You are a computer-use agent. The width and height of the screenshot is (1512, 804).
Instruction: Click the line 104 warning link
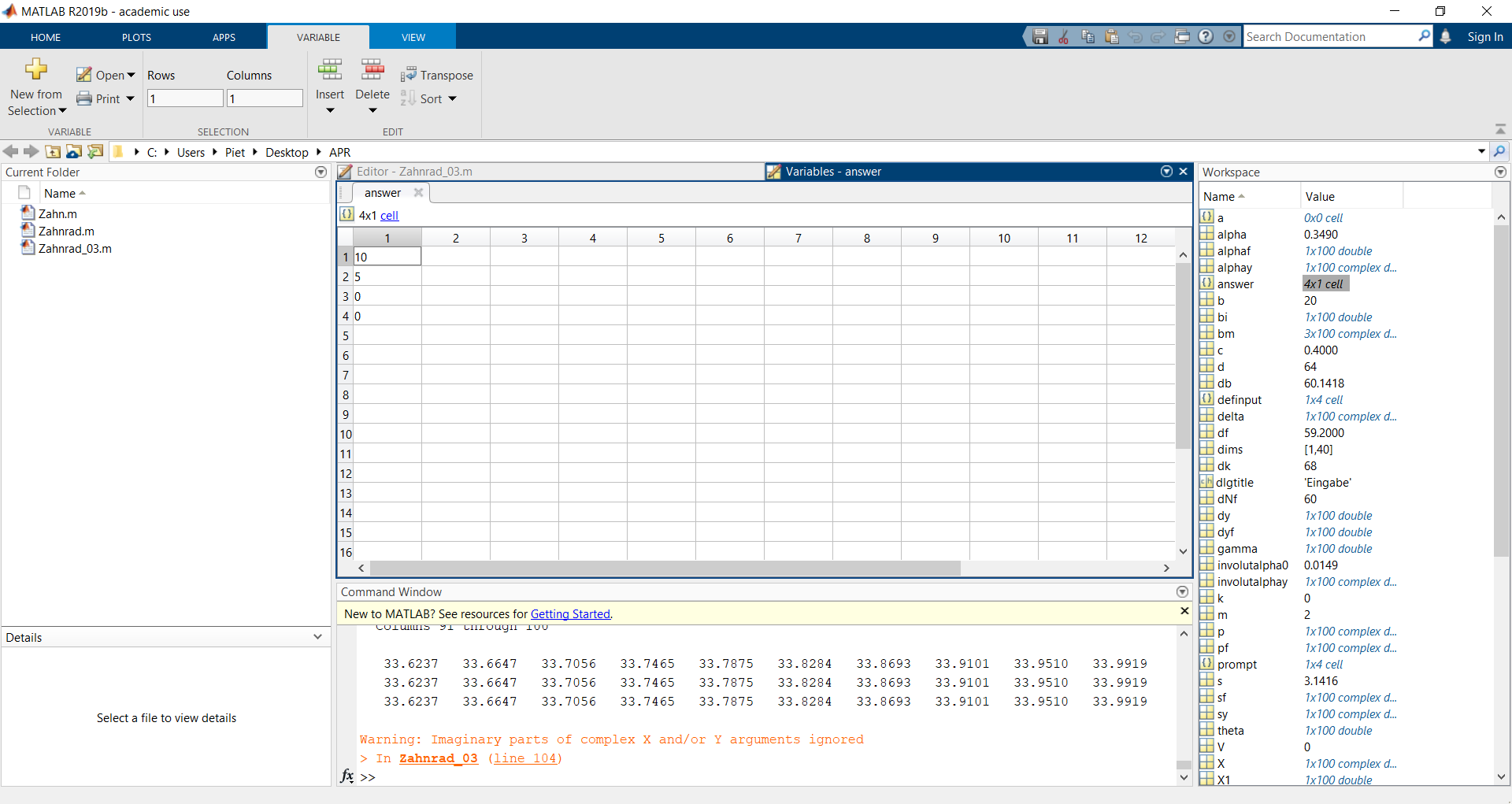click(524, 758)
